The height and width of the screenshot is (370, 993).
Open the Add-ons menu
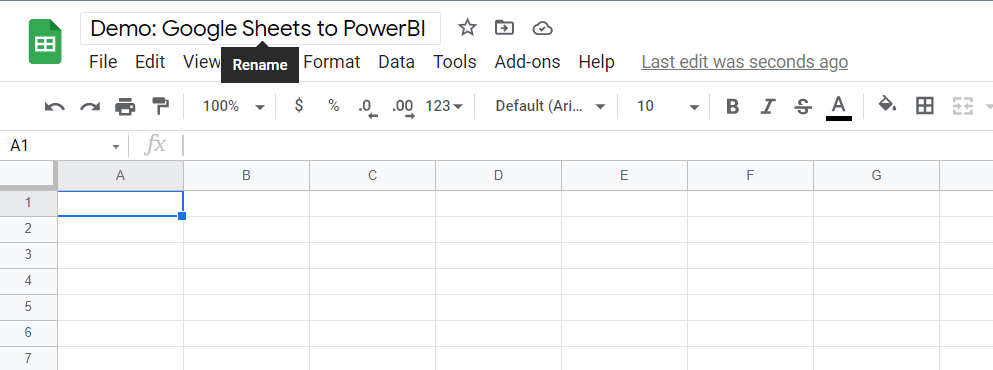click(x=528, y=61)
